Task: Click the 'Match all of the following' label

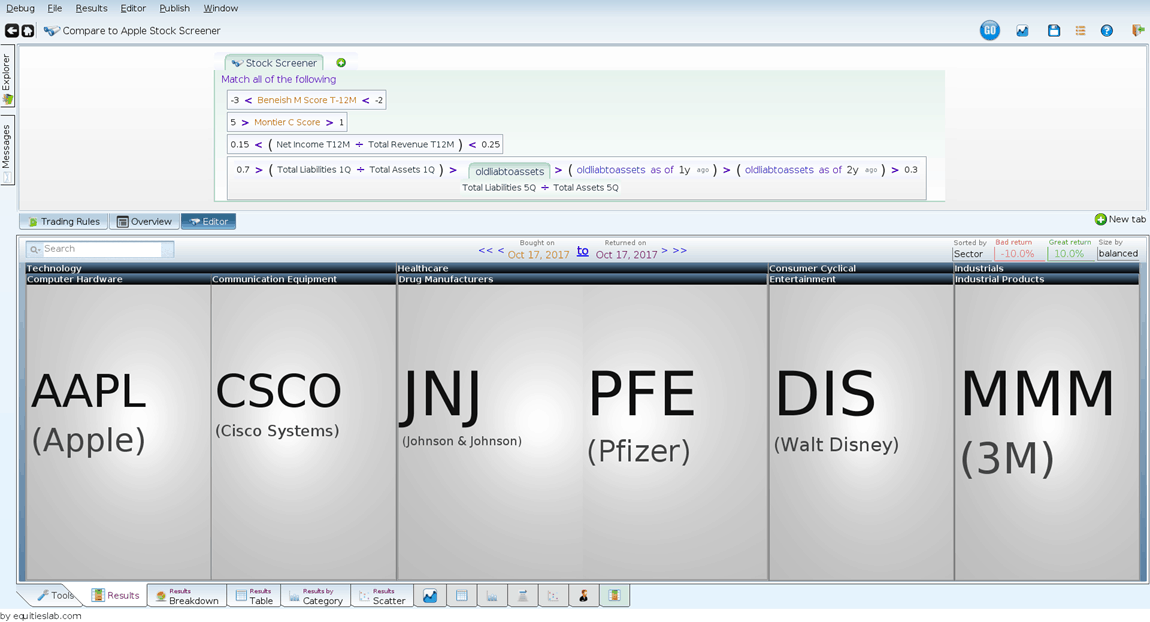Action: tap(279, 79)
